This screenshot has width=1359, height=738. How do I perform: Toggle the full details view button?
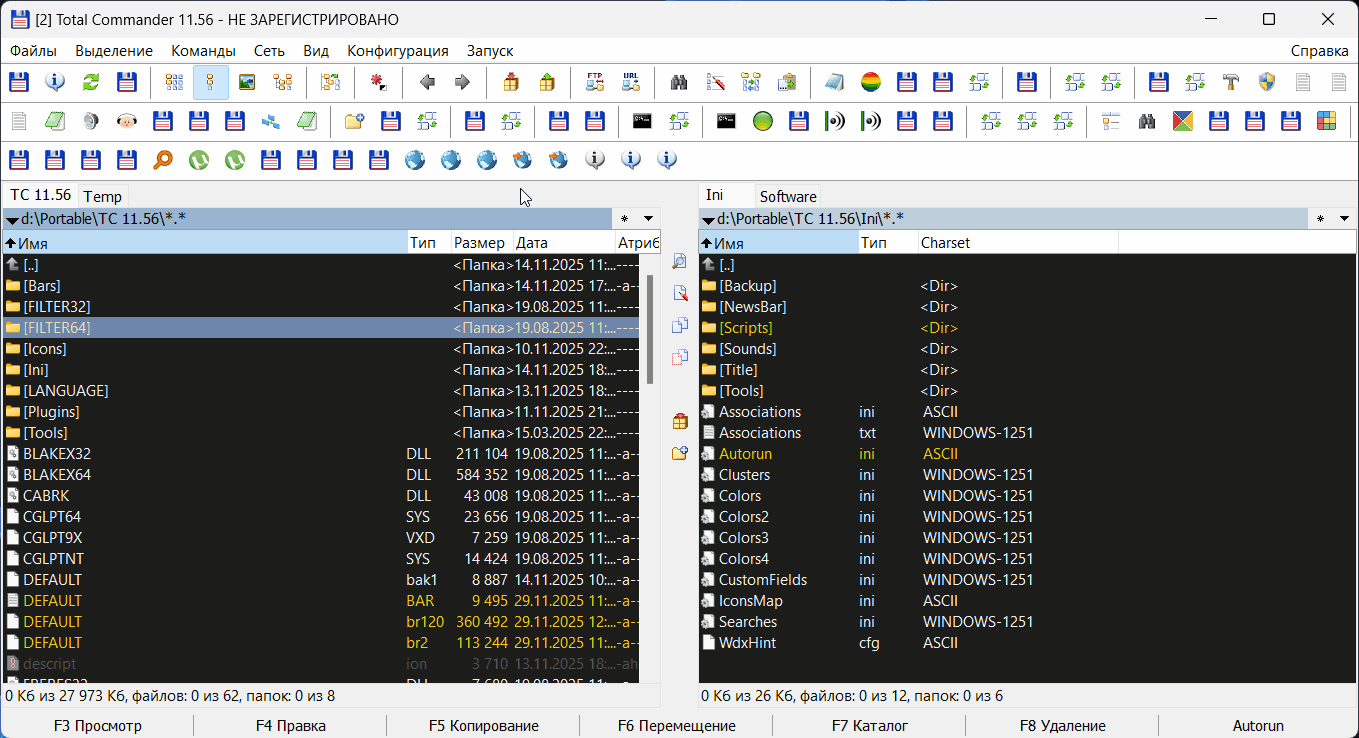174,82
